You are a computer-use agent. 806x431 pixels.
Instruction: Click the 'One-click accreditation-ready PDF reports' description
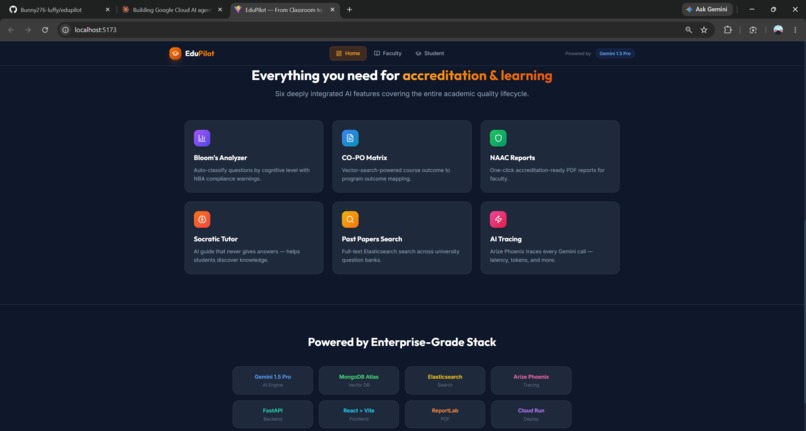coord(547,174)
